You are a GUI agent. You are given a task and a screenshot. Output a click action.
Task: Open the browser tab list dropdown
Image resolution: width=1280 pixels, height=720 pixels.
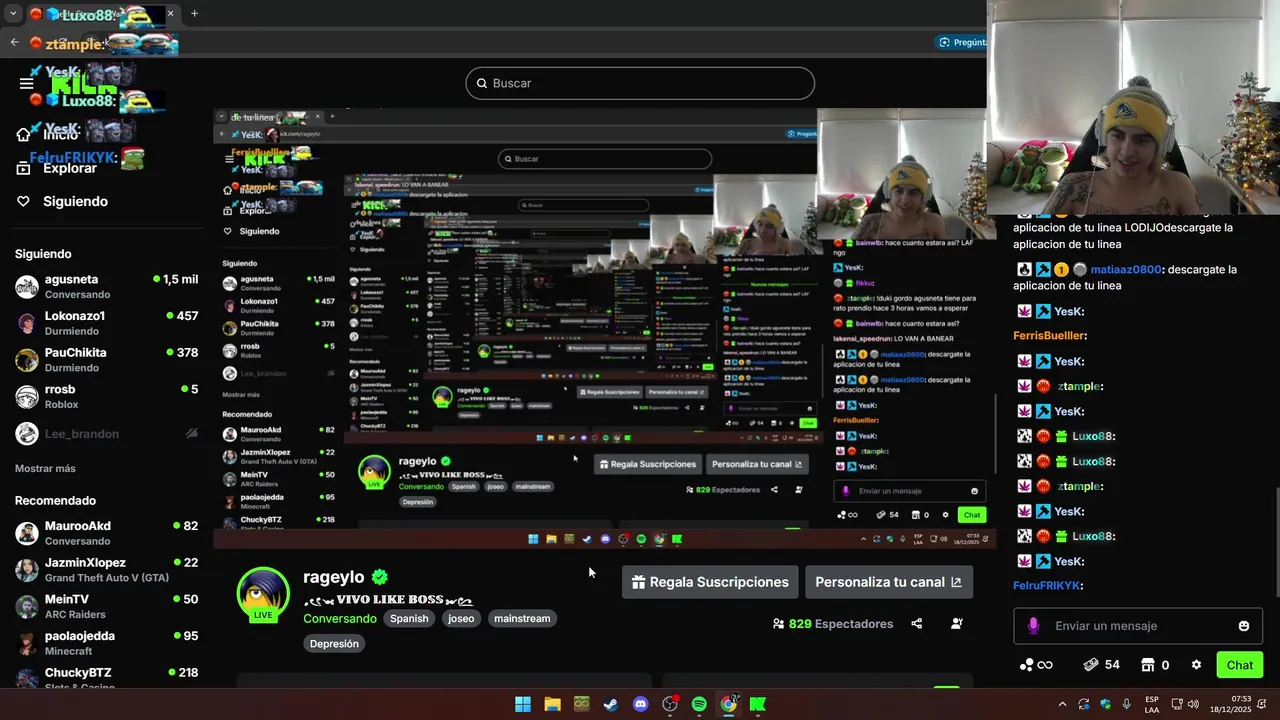13,14
